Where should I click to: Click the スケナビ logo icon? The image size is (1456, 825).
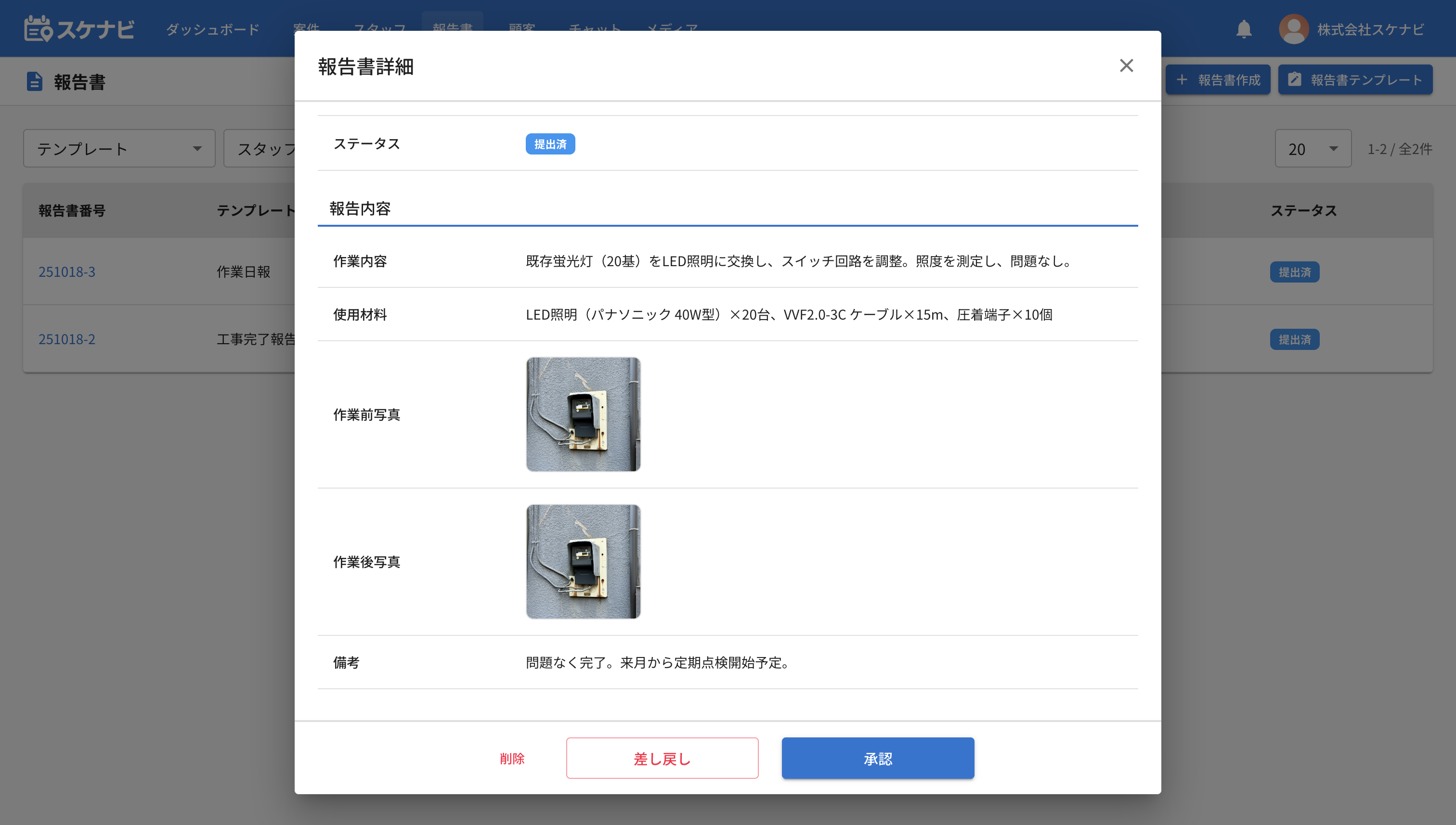pyautogui.click(x=38, y=29)
